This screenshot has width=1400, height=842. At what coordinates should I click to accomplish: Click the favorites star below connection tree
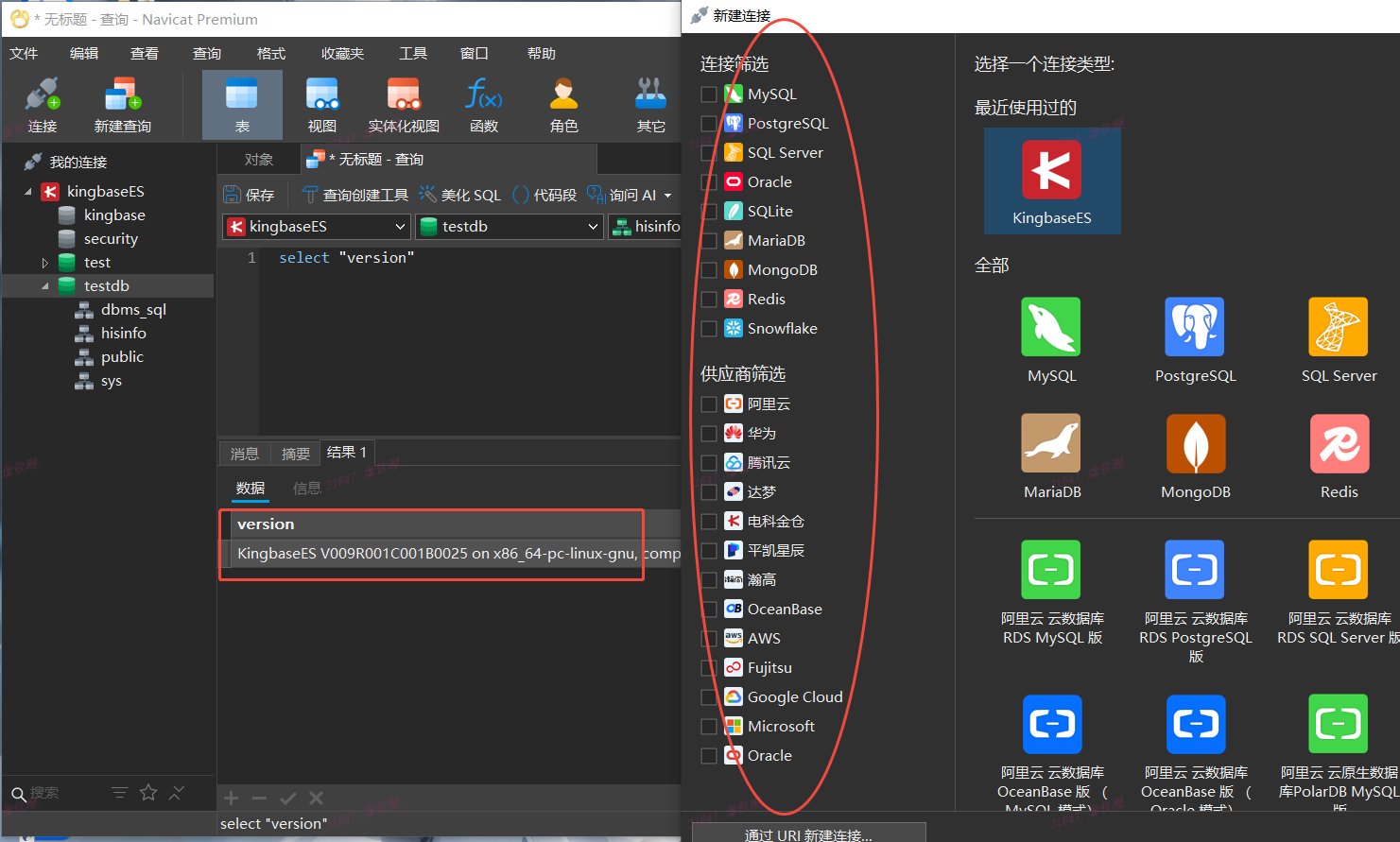tap(148, 793)
